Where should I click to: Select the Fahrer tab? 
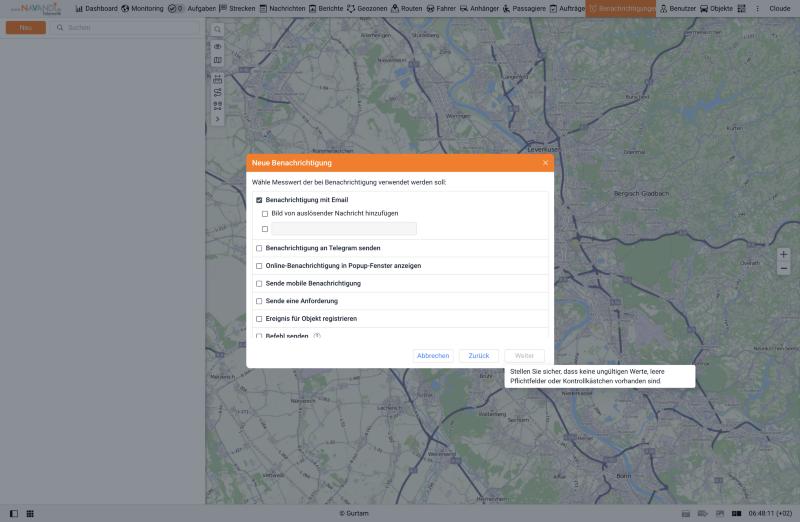441,9
